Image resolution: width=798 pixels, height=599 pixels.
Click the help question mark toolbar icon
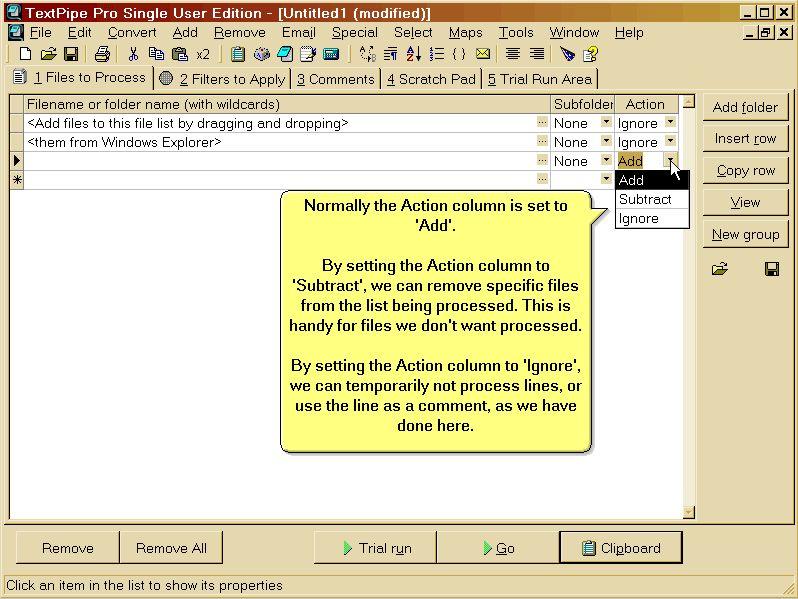pos(590,53)
